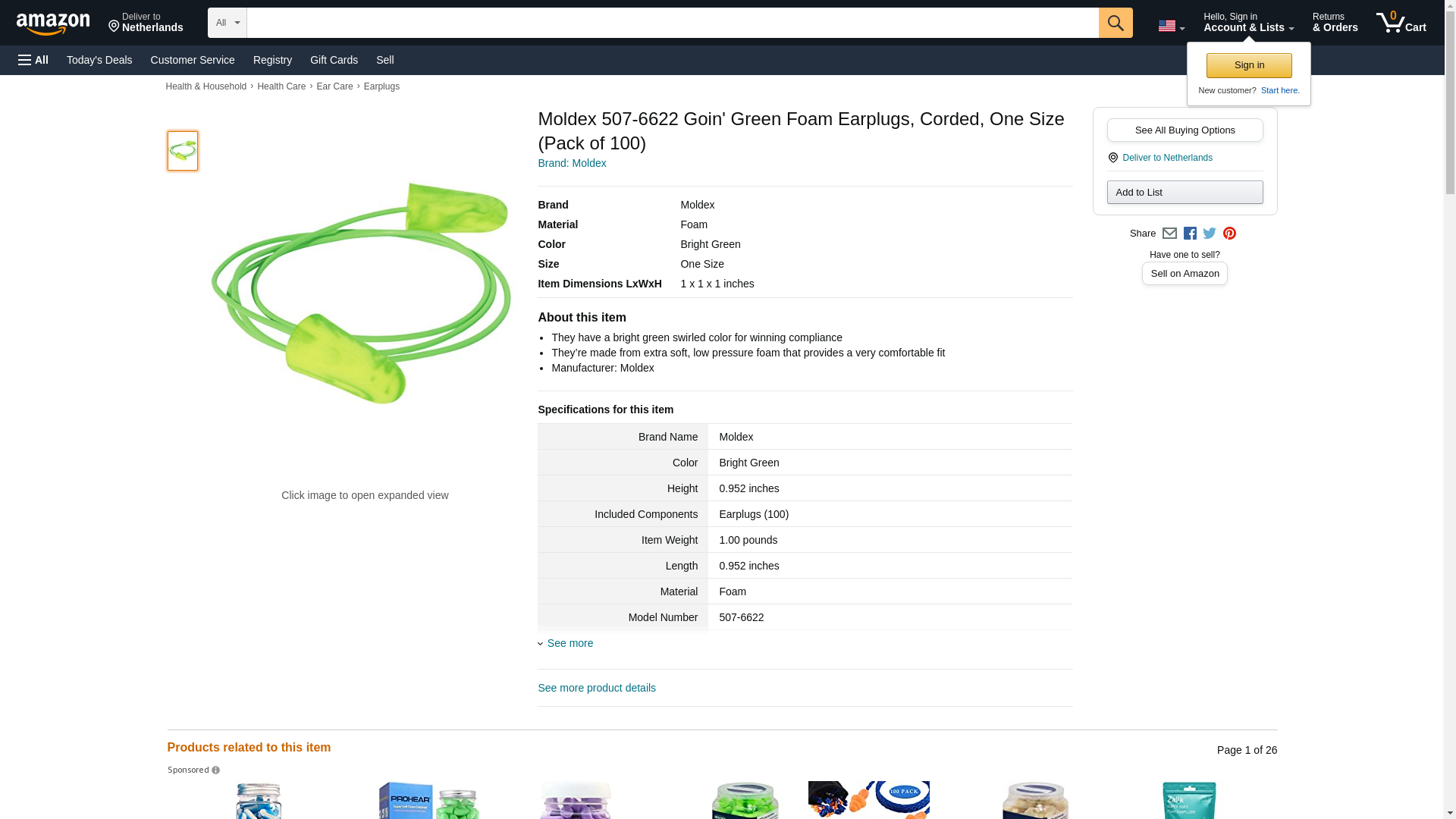Click the yellow Sign in button
Viewport: 1456px width, 819px height.
pyautogui.click(x=1249, y=65)
